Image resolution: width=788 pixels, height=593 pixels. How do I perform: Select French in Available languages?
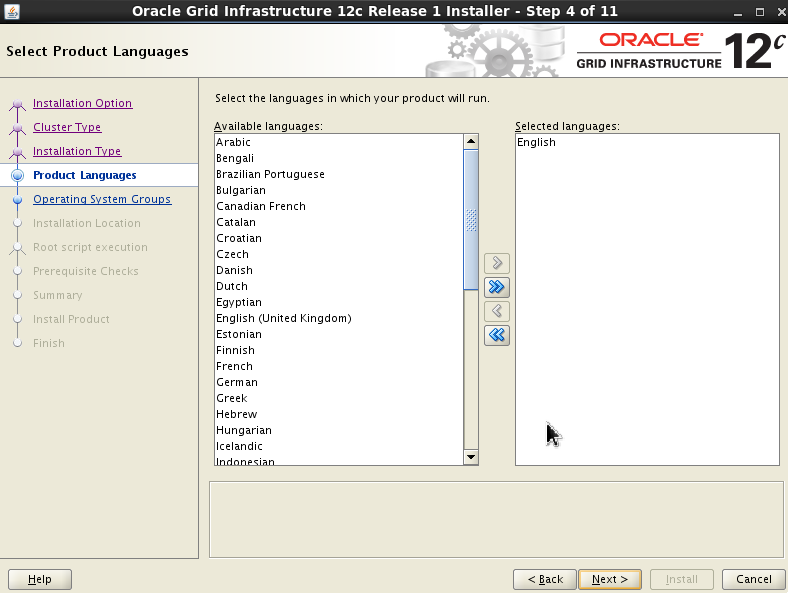pos(339,366)
